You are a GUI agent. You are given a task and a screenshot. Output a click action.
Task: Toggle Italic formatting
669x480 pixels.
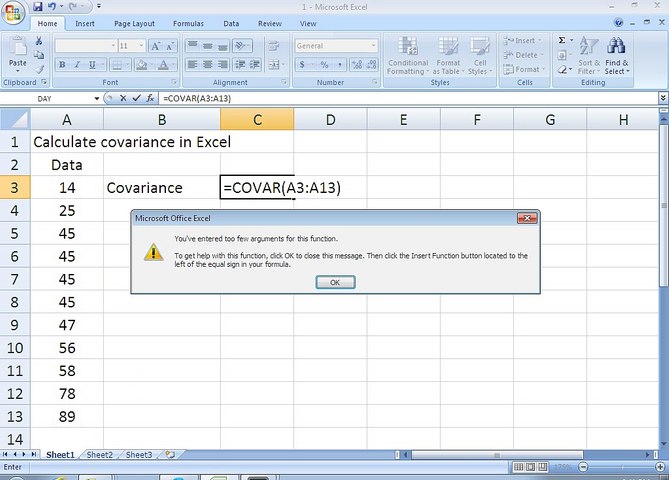[x=77, y=65]
